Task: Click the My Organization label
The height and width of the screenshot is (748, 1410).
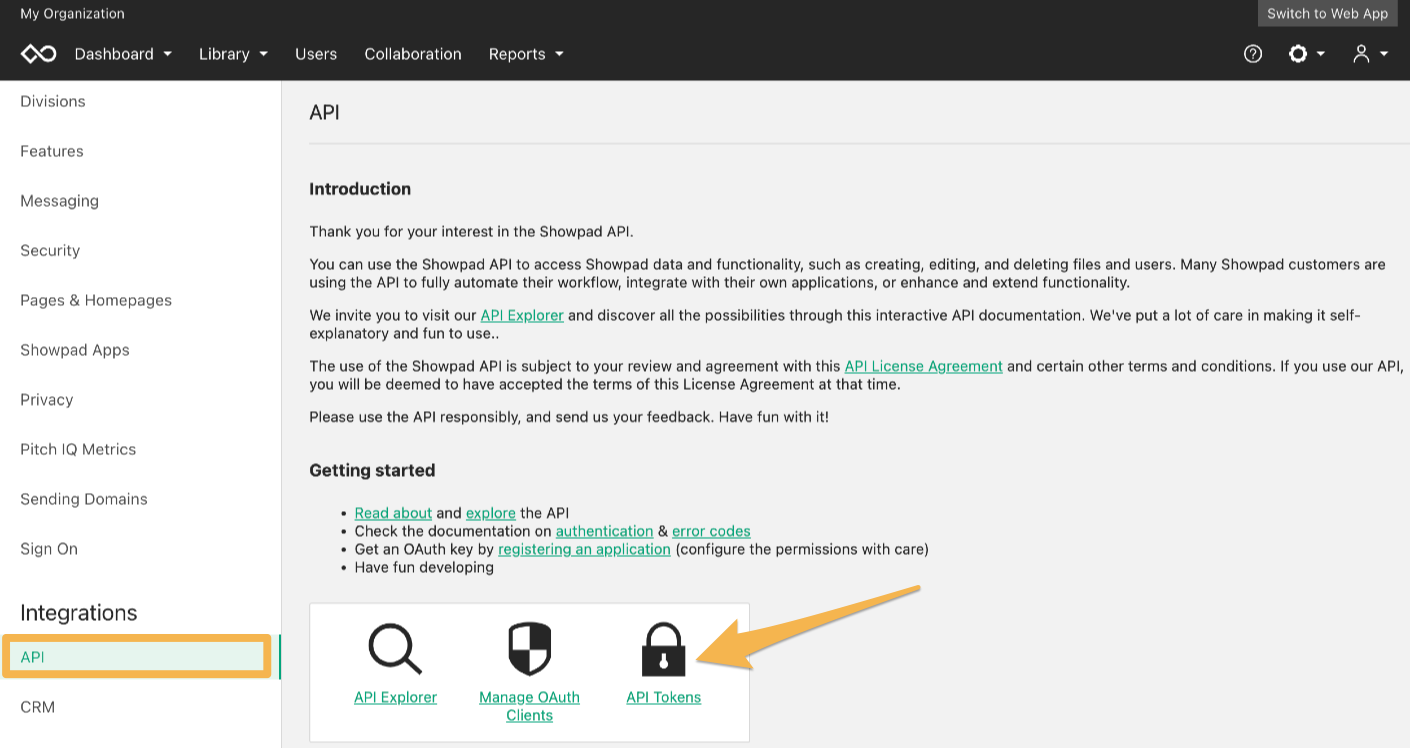Action: click(72, 14)
